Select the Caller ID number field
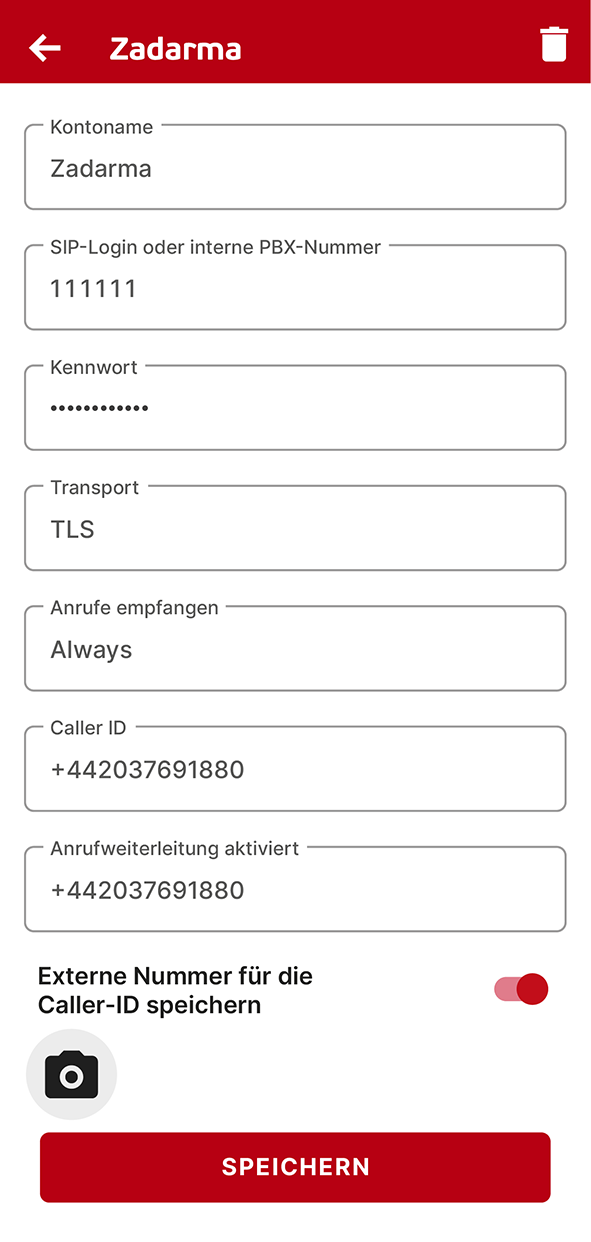The image size is (591, 1242). click(295, 768)
